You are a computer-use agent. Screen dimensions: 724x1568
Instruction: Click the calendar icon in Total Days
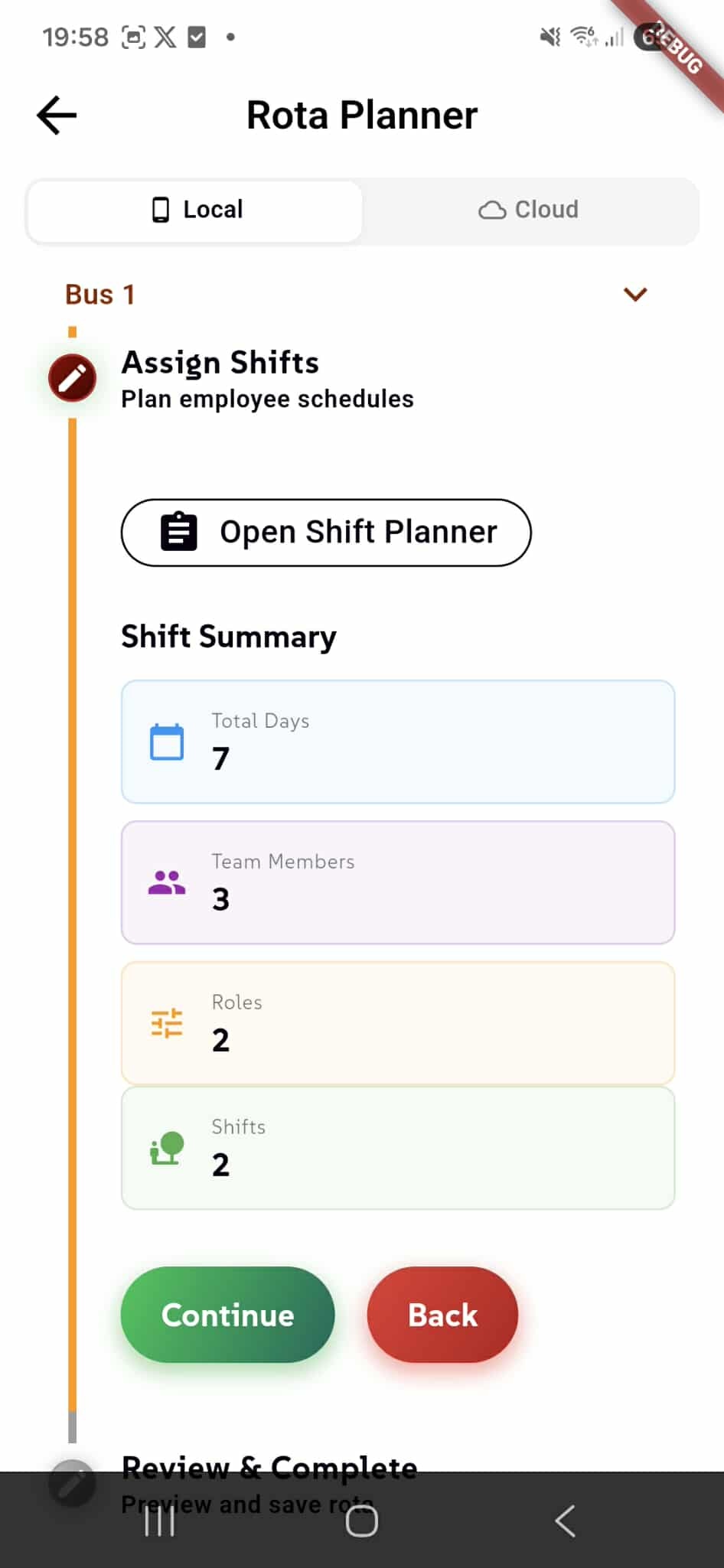pos(167,742)
